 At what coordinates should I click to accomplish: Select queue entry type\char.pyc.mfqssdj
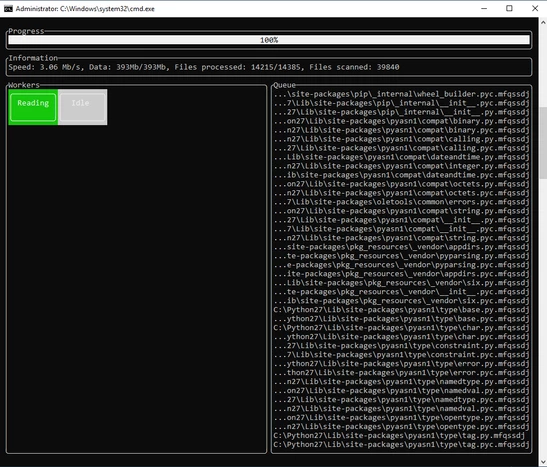401,337
